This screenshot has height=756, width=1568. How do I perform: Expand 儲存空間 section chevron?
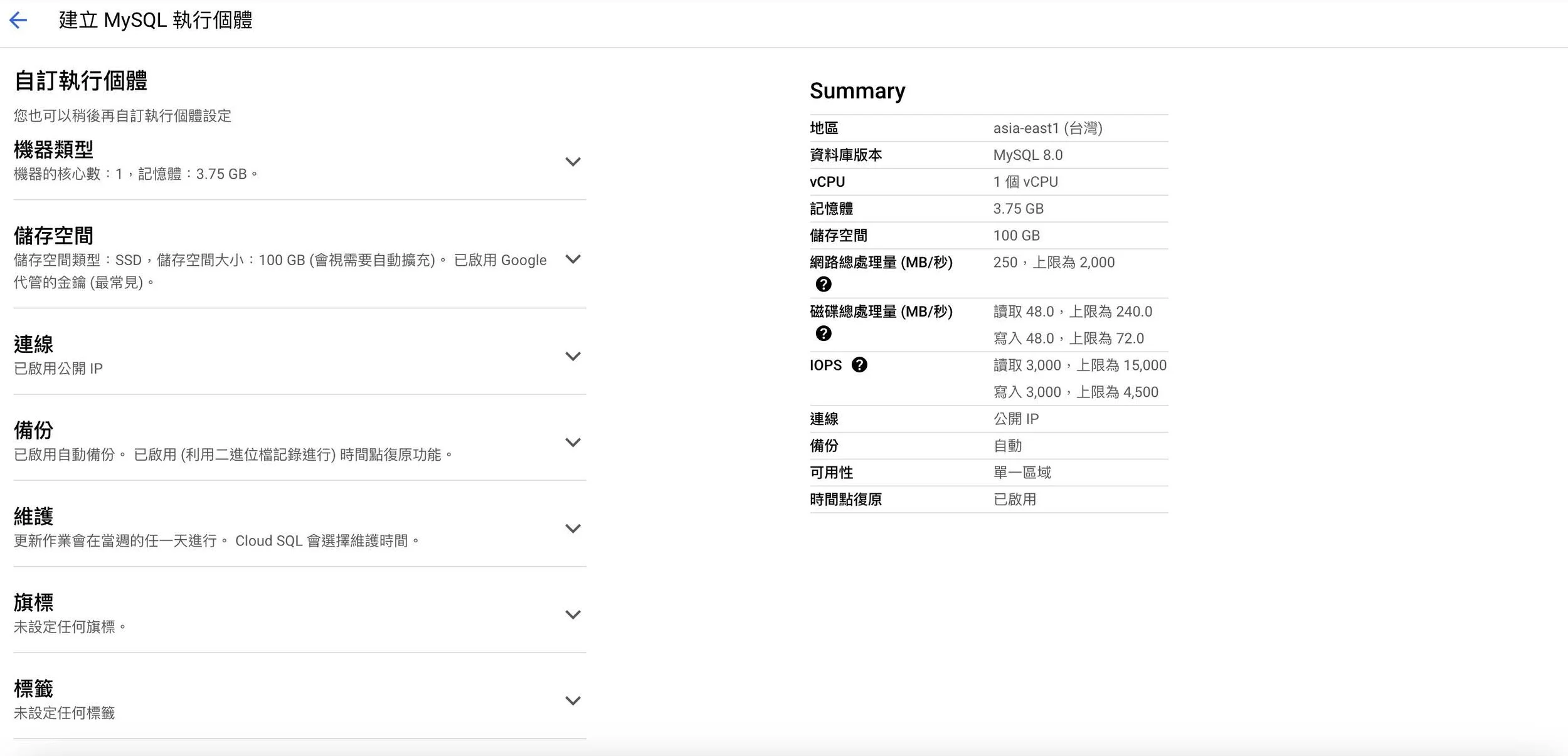[x=573, y=259]
